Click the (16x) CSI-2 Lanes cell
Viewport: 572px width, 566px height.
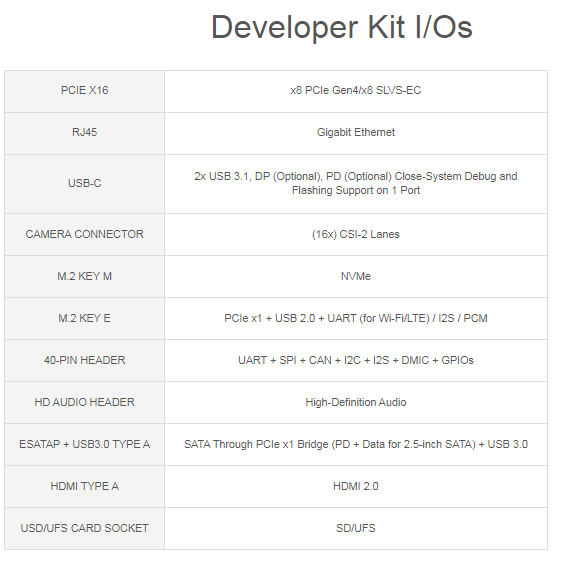coord(356,234)
